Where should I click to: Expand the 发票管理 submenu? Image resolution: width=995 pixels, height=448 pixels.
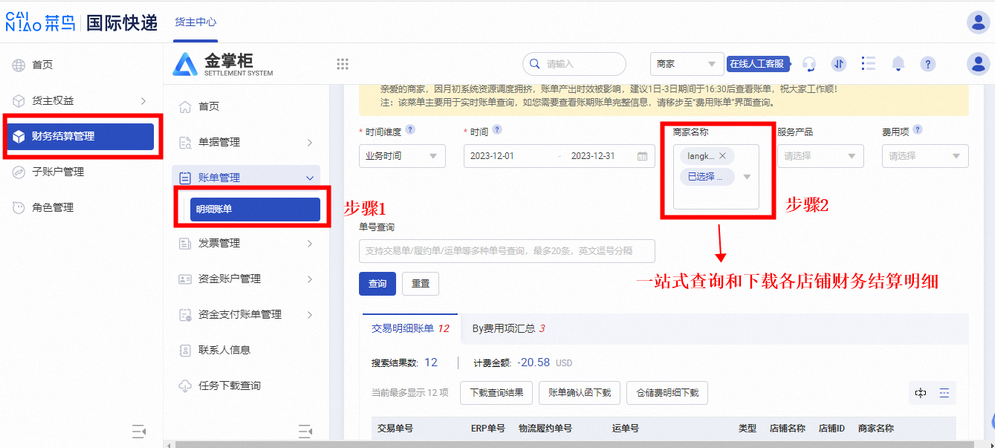[310, 243]
